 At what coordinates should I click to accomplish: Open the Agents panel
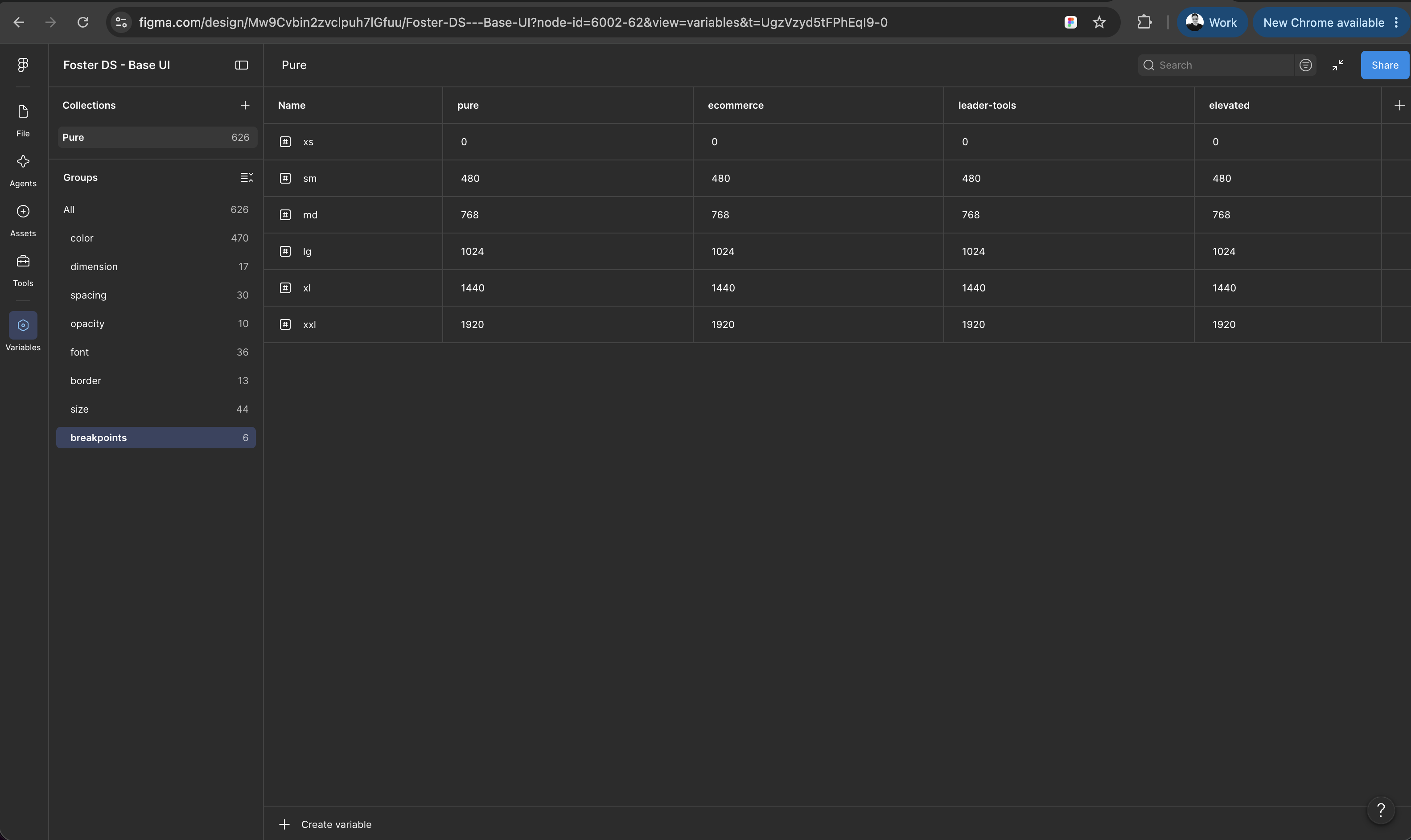[x=23, y=170]
